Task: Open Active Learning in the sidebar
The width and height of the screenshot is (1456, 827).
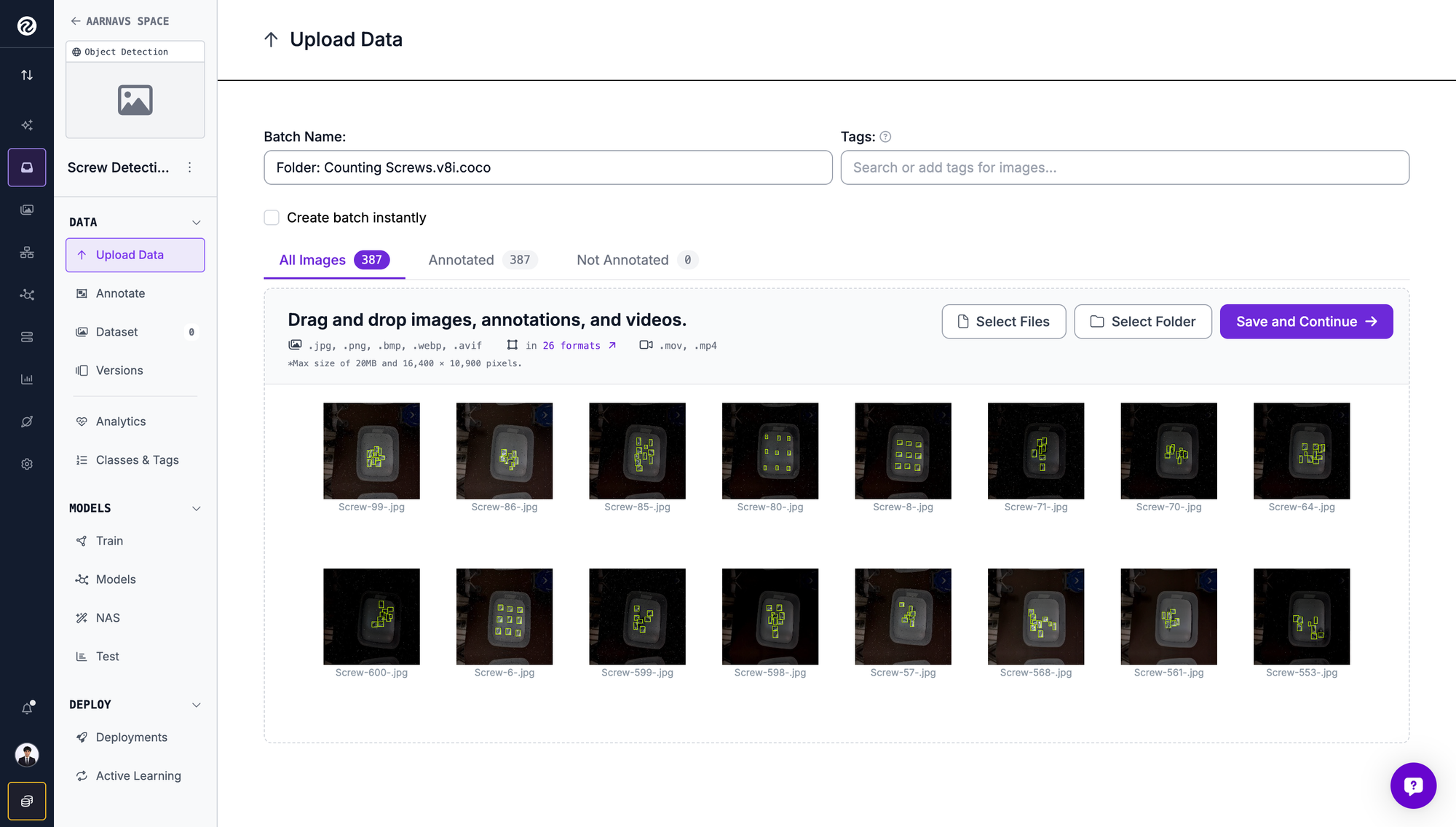Action: 135,776
